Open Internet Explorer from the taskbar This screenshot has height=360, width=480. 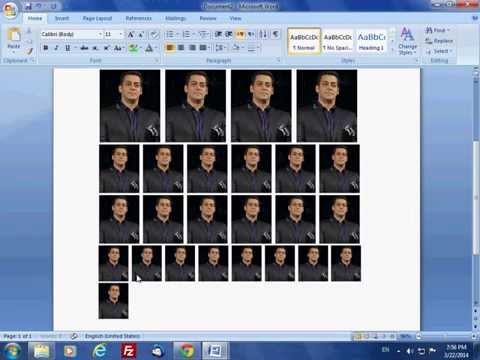click(x=99, y=351)
